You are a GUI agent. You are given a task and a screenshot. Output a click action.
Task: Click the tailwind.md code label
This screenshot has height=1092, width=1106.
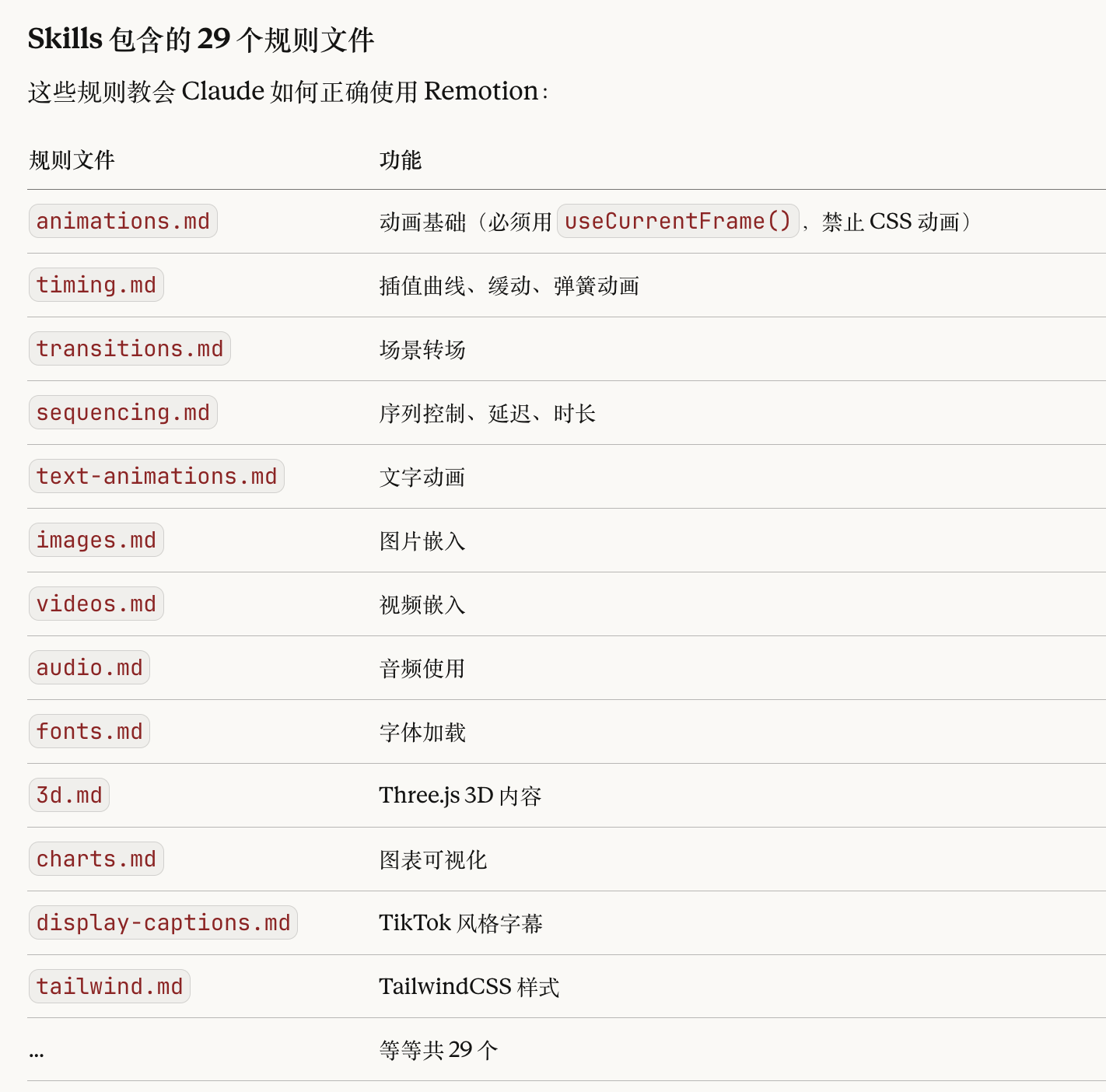click(x=110, y=987)
